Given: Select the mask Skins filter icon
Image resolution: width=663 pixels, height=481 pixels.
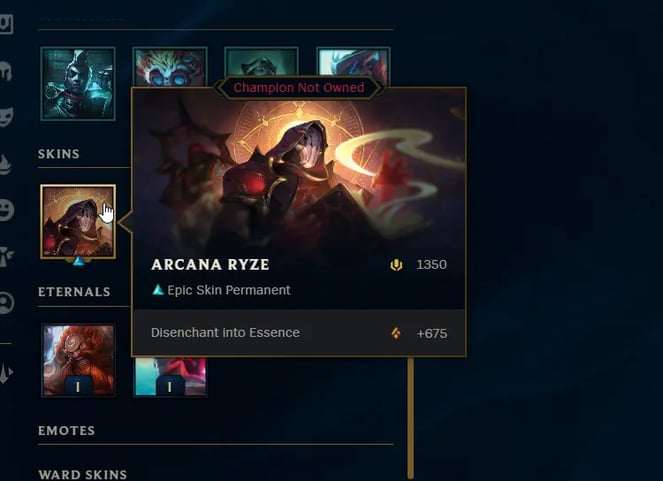Looking at the screenshot, I should tap(6, 117).
